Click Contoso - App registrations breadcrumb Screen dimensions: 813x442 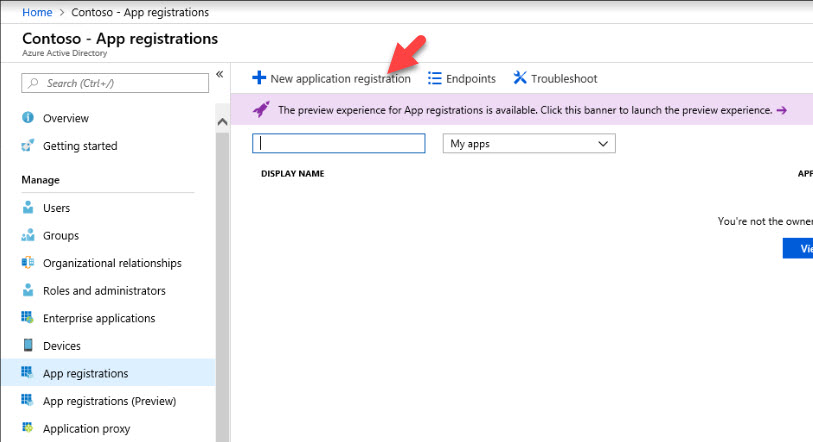140,12
